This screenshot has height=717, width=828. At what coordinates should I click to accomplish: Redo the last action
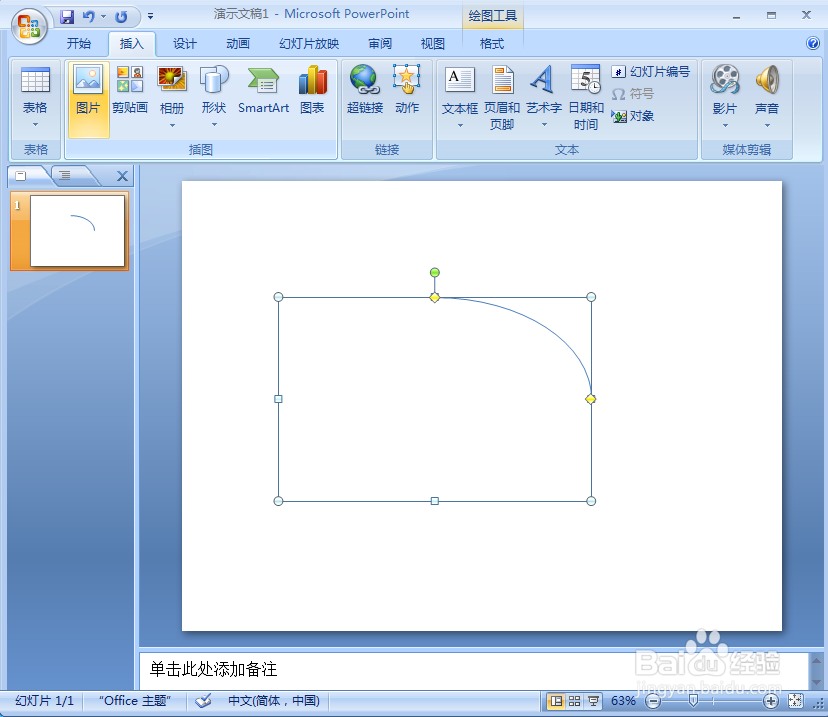pyautogui.click(x=121, y=17)
